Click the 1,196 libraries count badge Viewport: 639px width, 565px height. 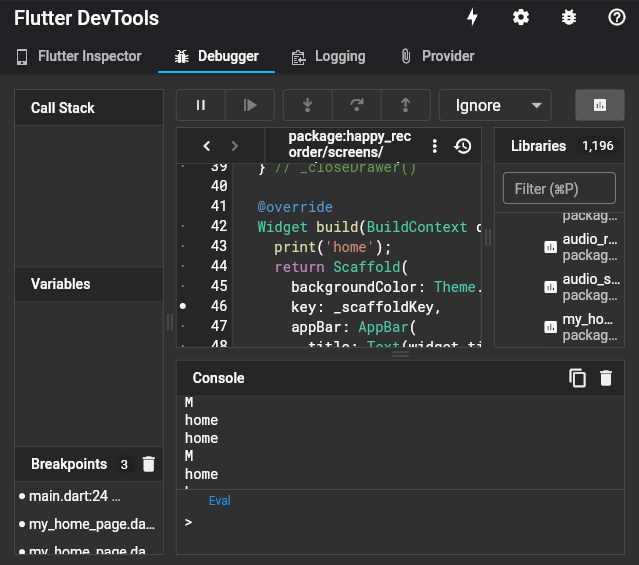pos(597,146)
